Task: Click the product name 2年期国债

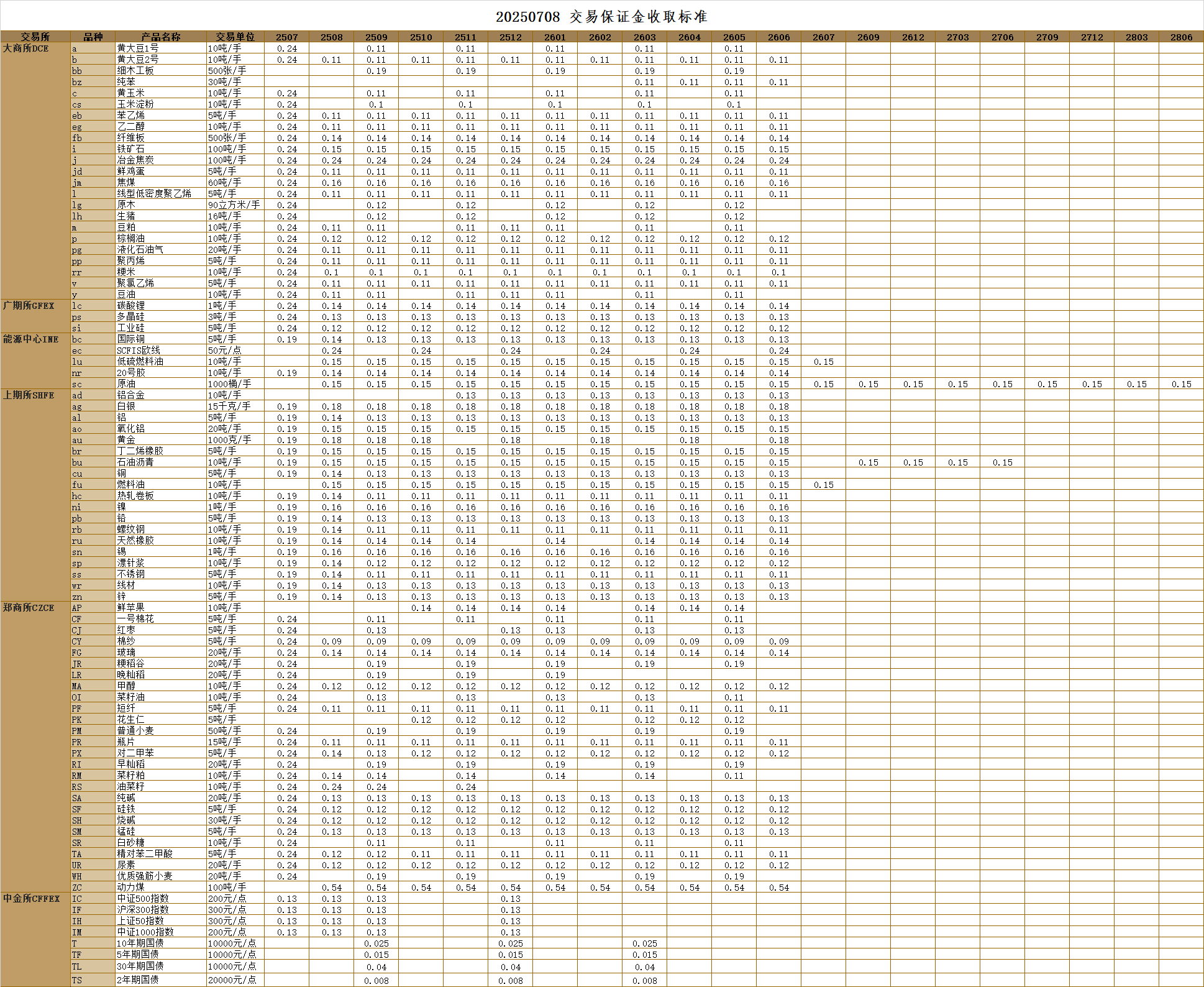Action: tap(138, 980)
